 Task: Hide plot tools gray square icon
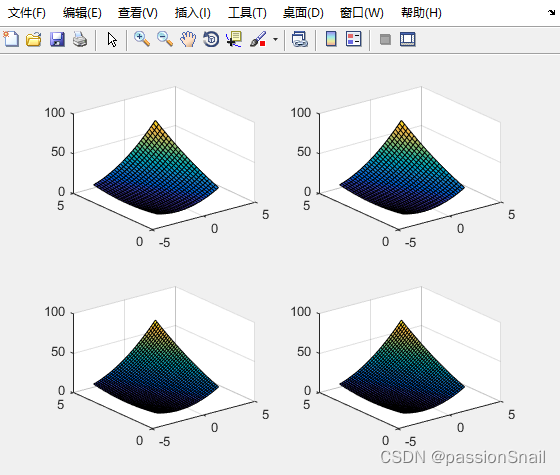click(x=385, y=39)
